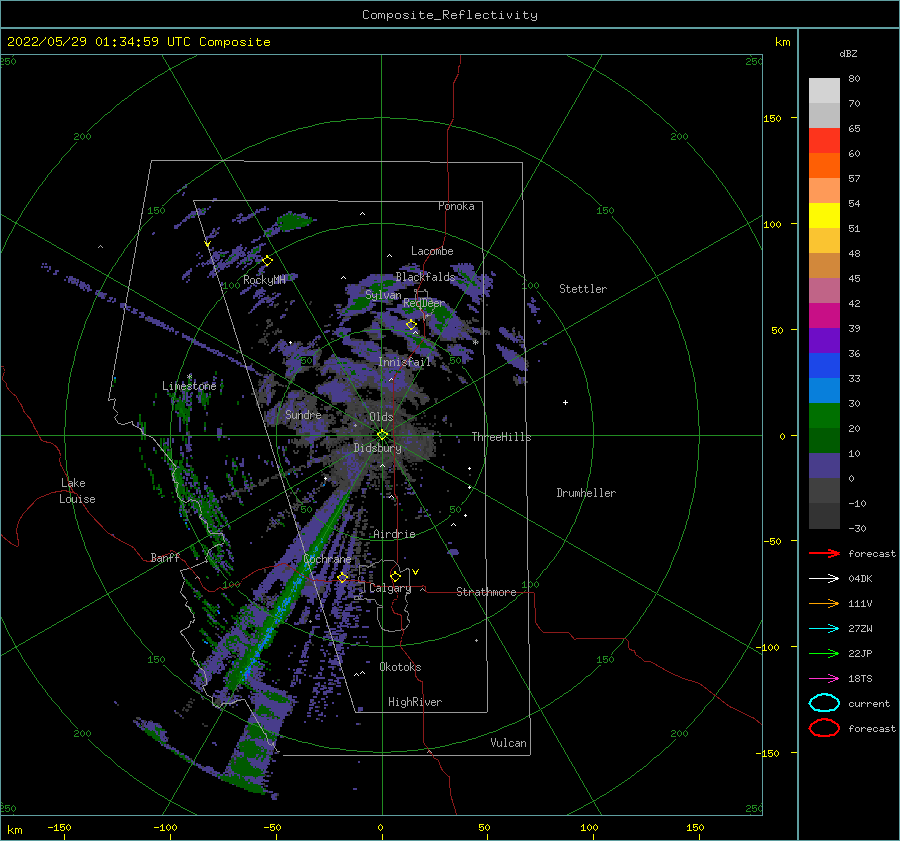
Task: Click the HighRiver label
Action: pyautogui.click(x=415, y=702)
